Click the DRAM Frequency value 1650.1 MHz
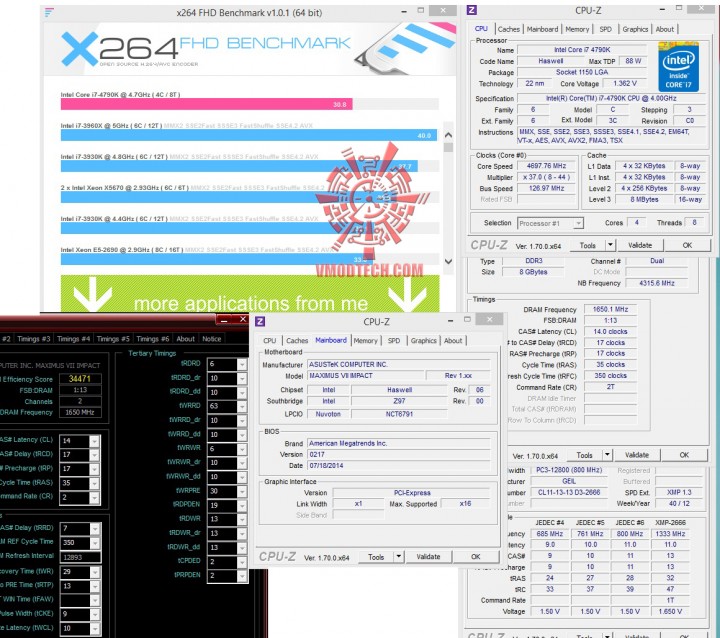The width and height of the screenshot is (720, 638). pyautogui.click(x=610, y=309)
